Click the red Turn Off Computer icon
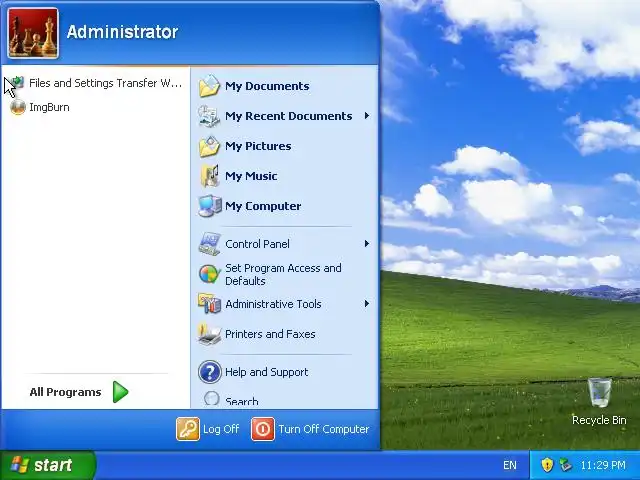Screen dimensions: 640x480 (x=263, y=429)
